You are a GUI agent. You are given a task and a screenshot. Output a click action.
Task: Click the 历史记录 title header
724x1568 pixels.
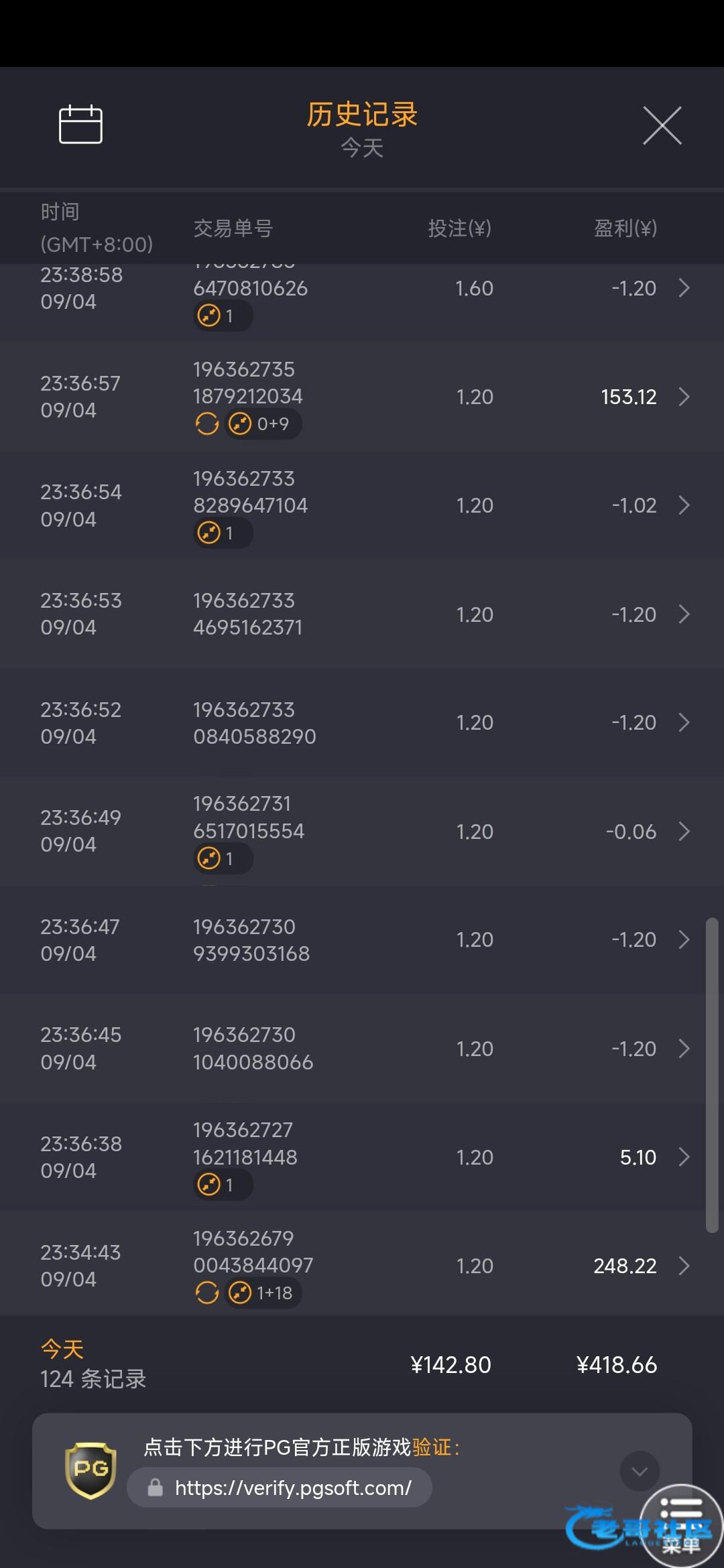[362, 115]
